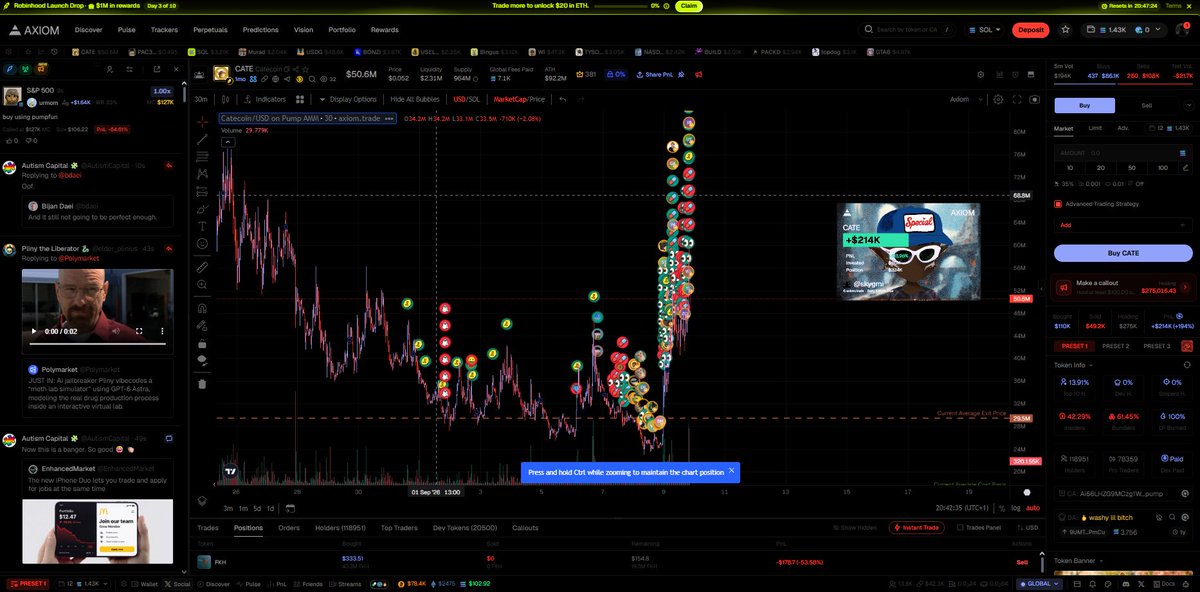This screenshot has width=1200, height=592.
Task: Toggle auto scale on the chart
Action: coord(1032,507)
